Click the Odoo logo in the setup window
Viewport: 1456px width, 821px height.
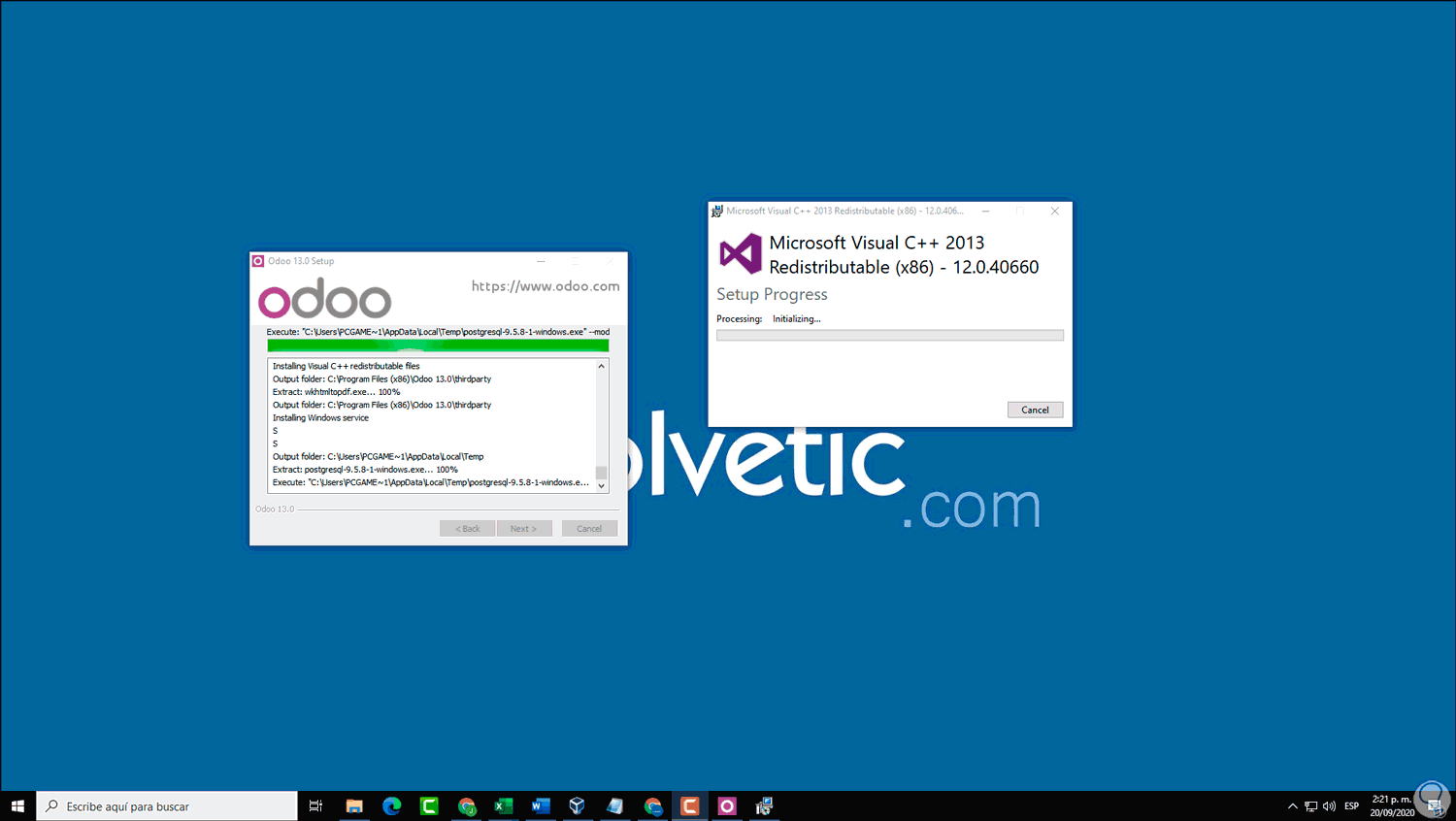[x=324, y=298]
